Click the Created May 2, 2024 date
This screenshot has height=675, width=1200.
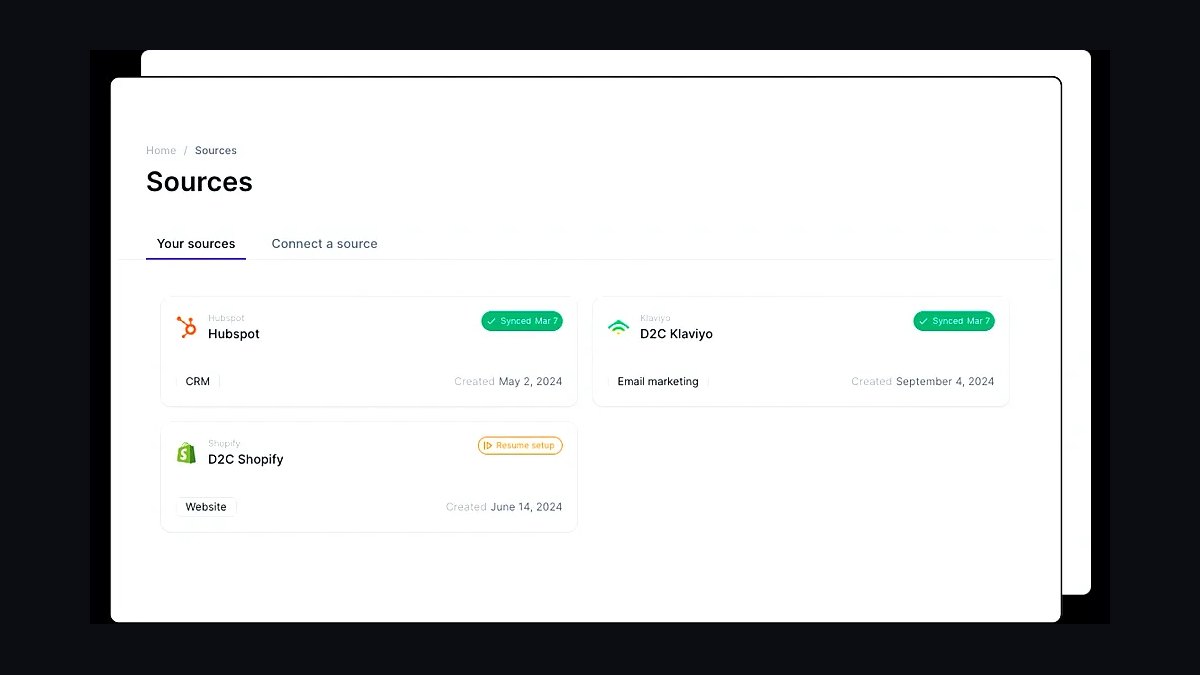(x=508, y=382)
